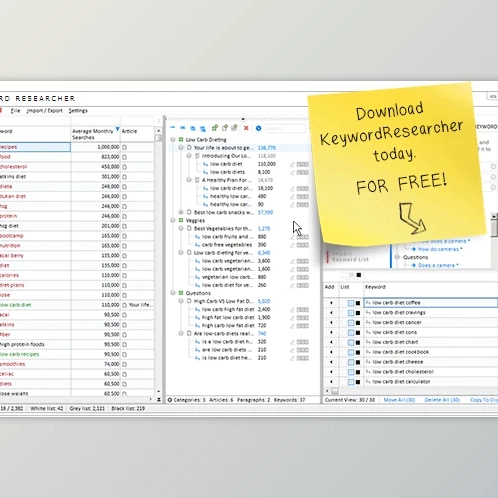498x498 pixels.
Task: Collapse the 'Introducing Our Lo...' paragraph
Action: pyautogui.click(x=189, y=156)
